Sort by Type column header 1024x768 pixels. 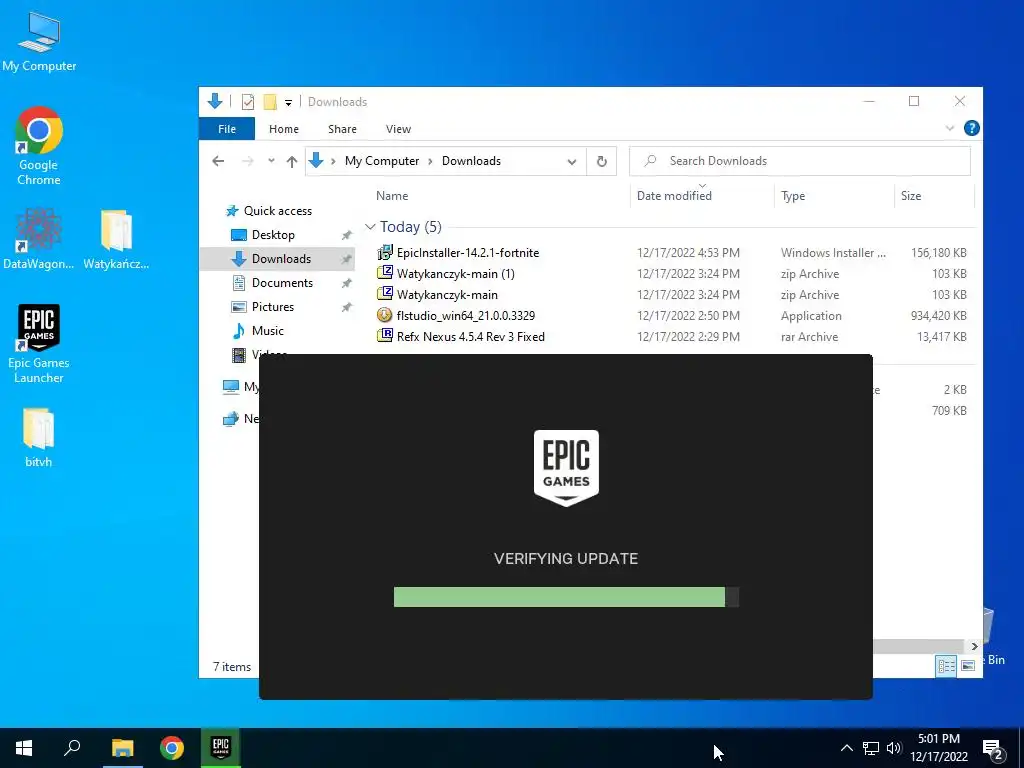click(x=793, y=196)
